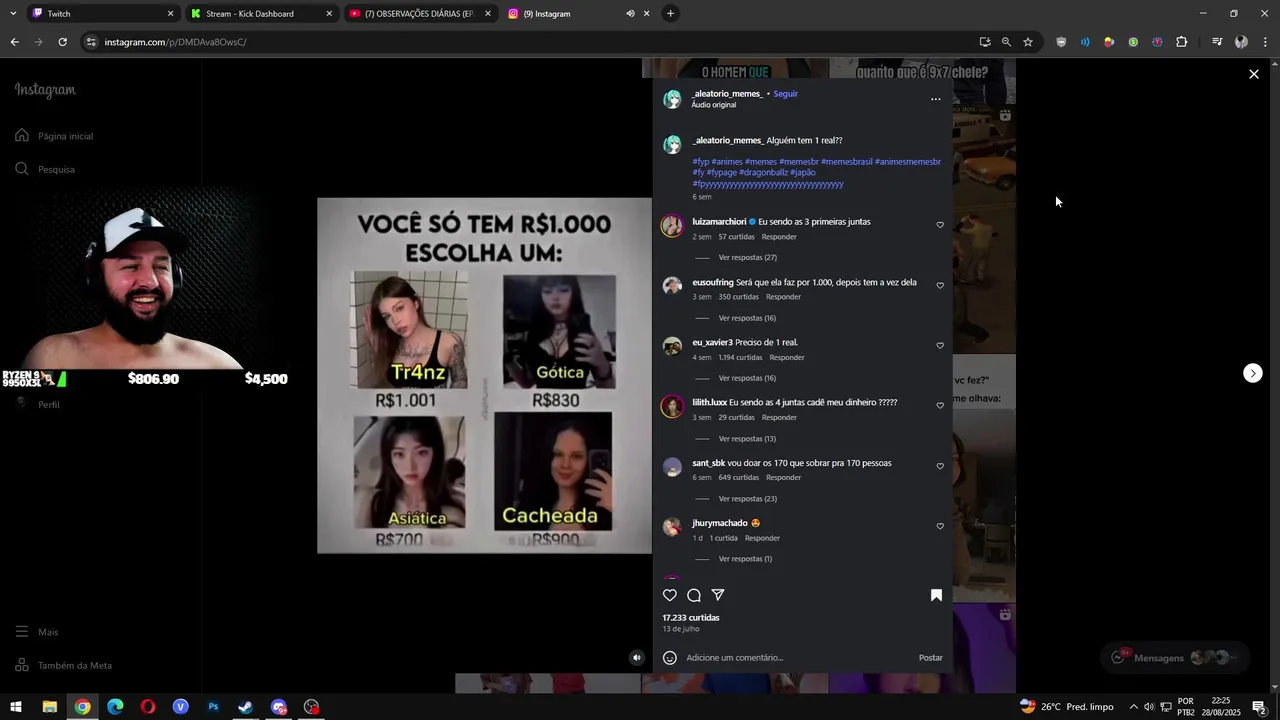Screen dimensions: 1280x720
Task: Mute the Instagram tab via speaker icon
Action: click(630, 14)
